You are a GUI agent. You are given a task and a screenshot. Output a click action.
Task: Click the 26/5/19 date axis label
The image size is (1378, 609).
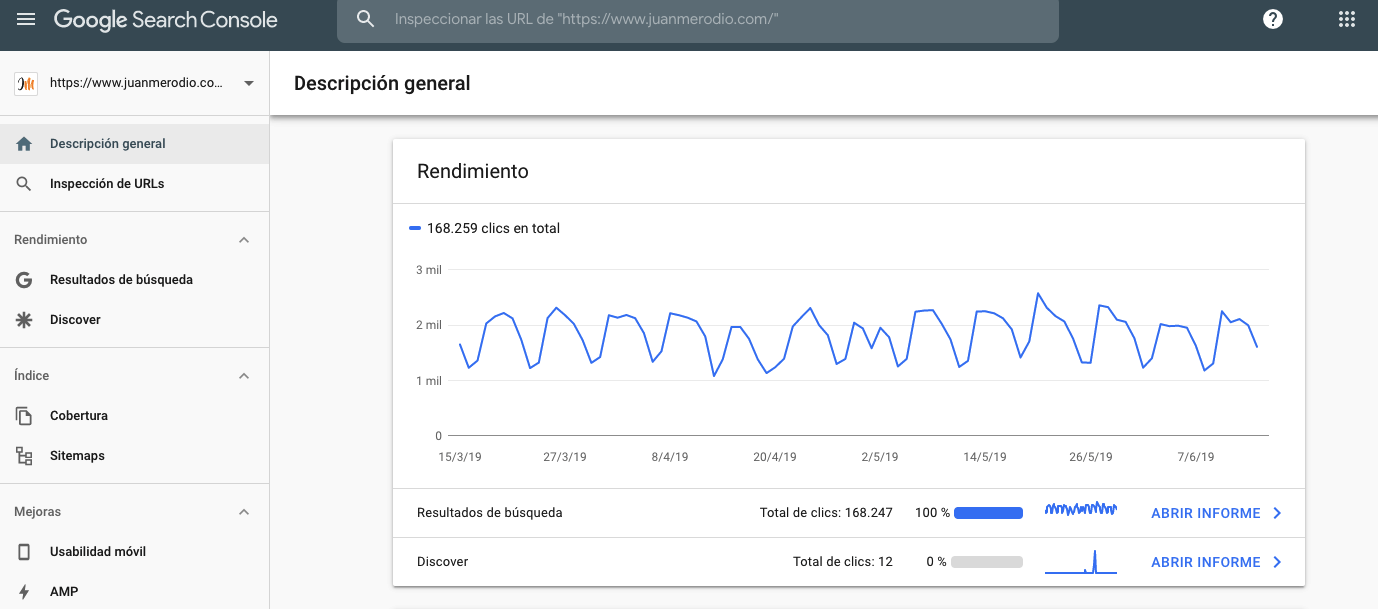point(1091,457)
